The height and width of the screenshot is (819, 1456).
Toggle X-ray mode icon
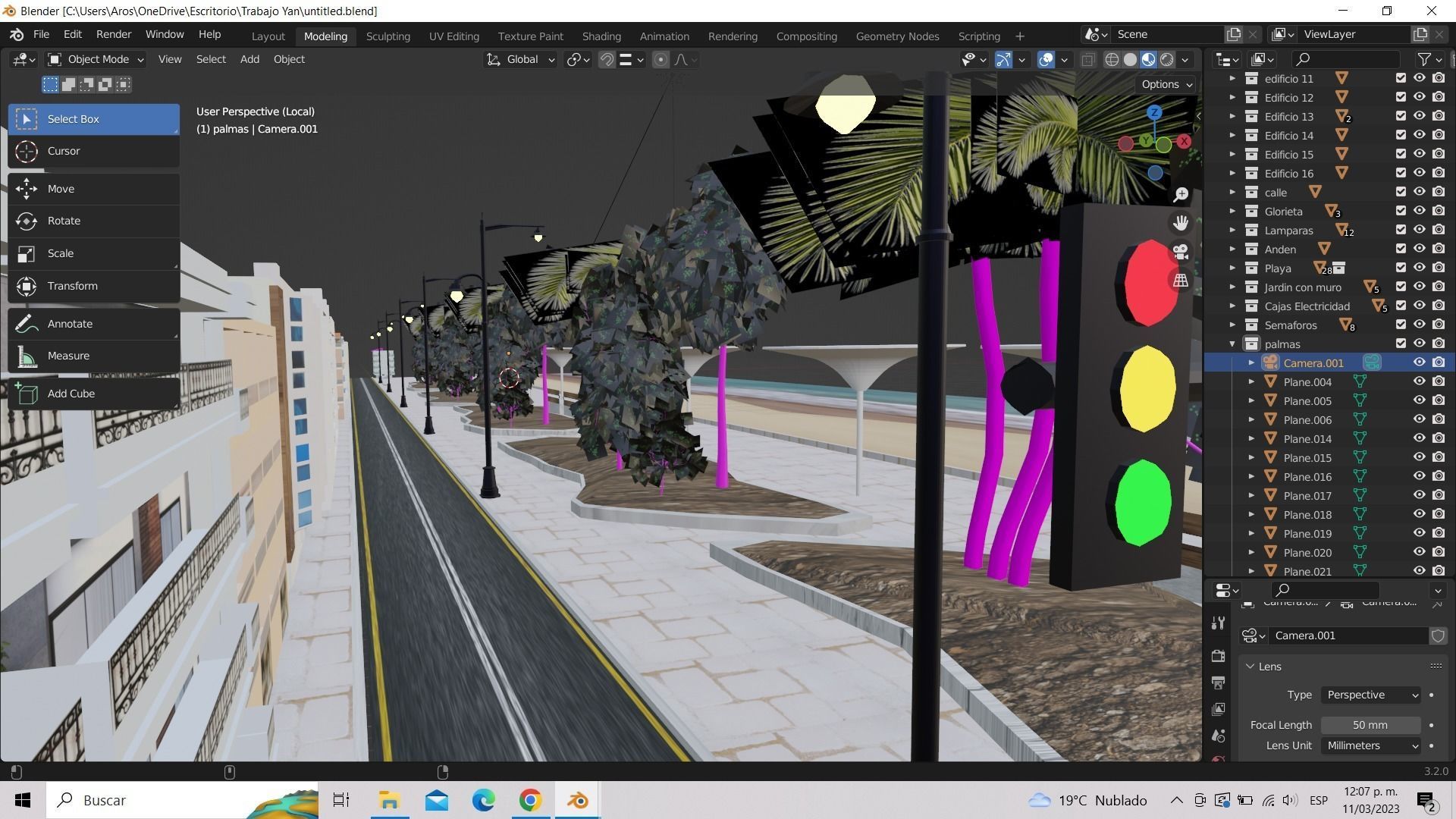1087,60
